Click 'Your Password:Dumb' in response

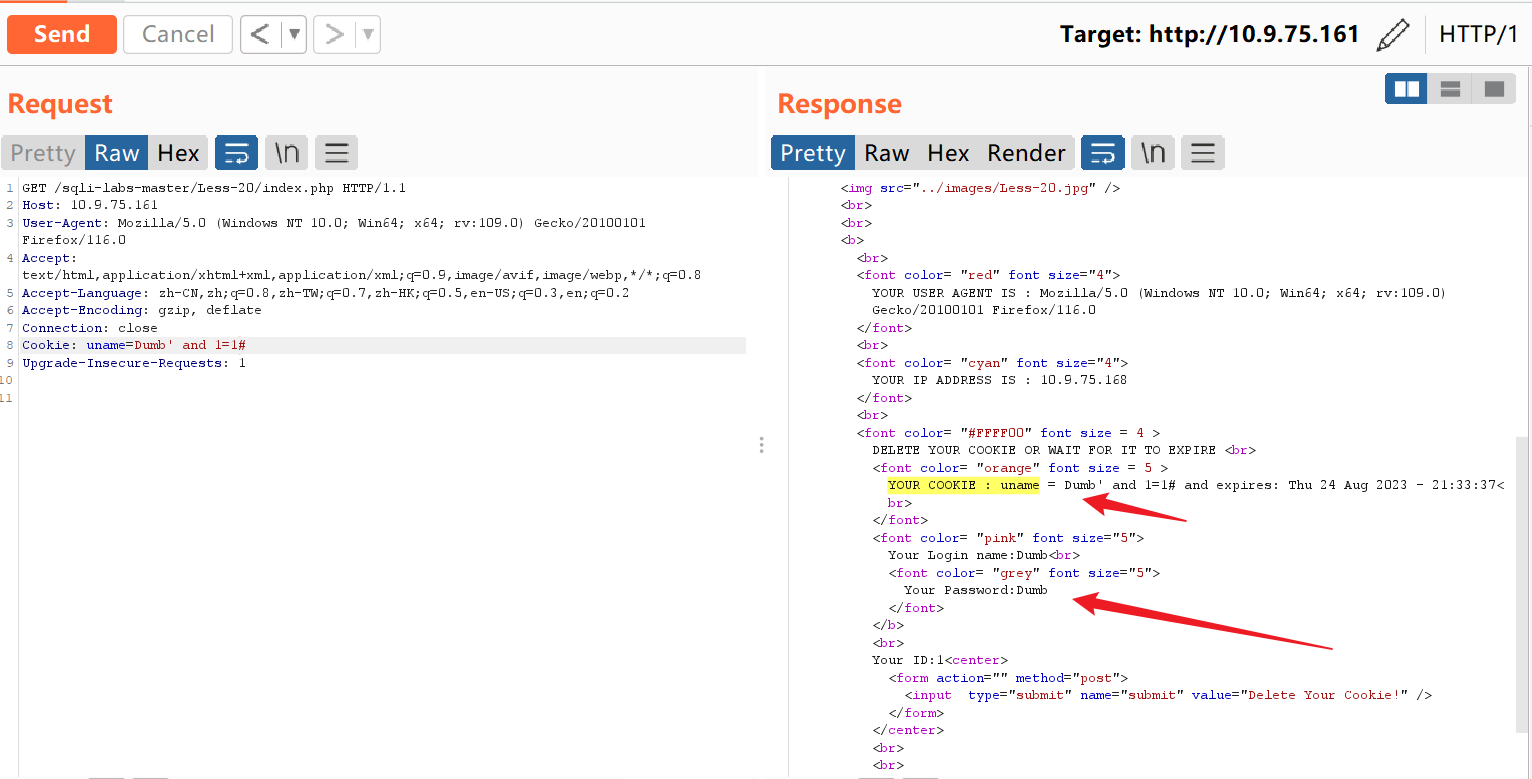976,590
